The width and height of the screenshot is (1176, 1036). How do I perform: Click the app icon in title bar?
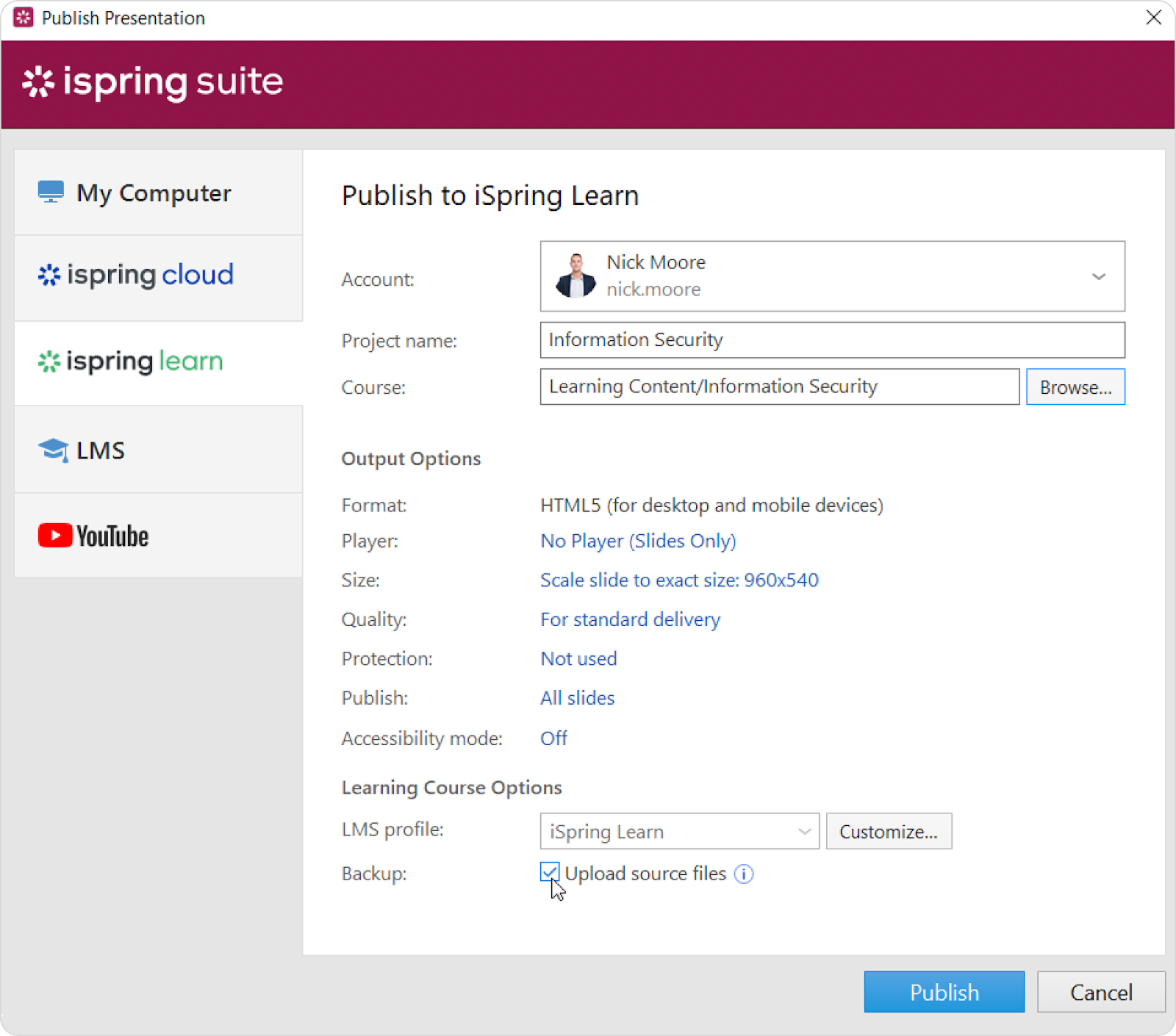pos(24,18)
